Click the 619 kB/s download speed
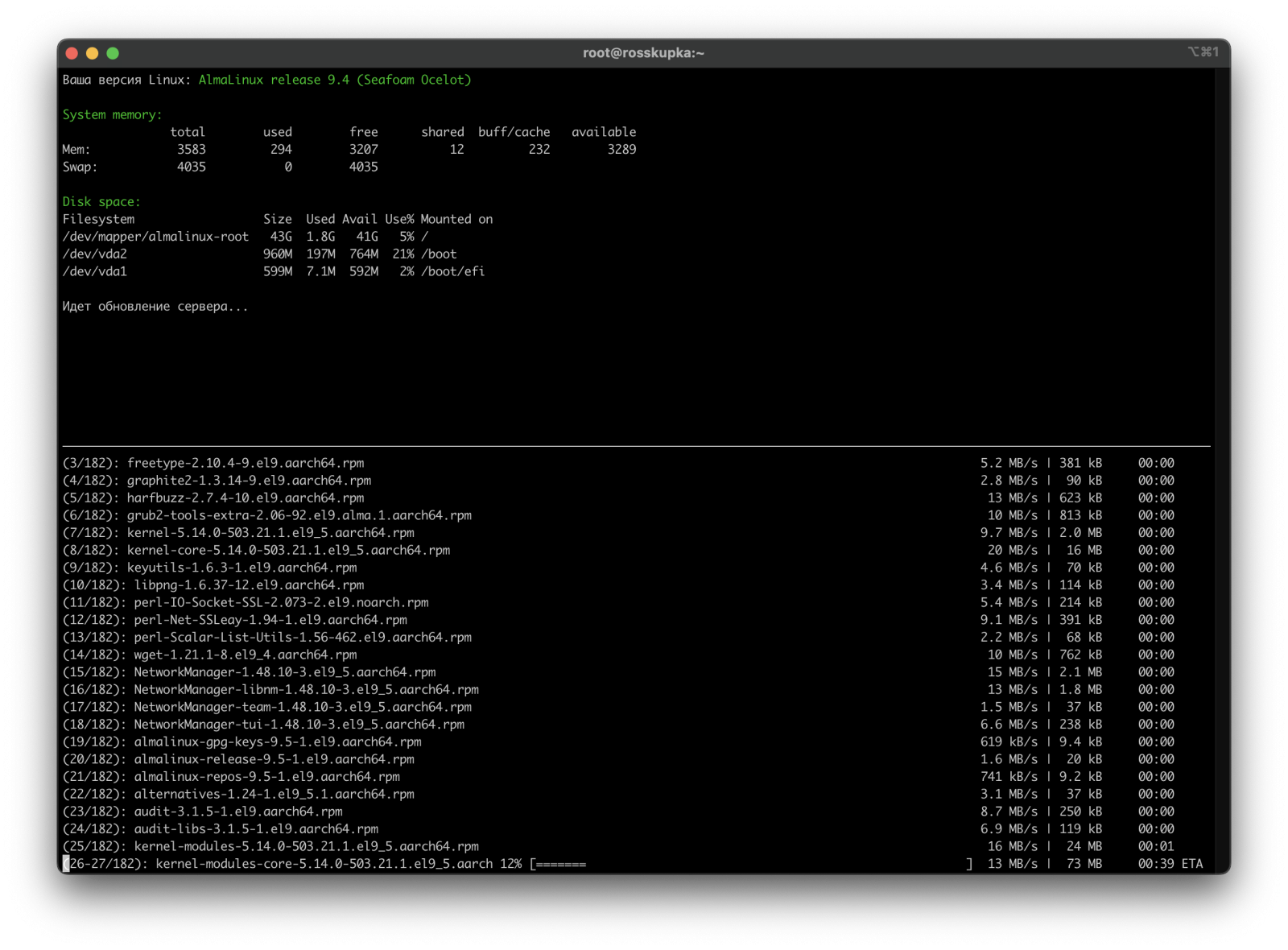 [x=1009, y=742]
